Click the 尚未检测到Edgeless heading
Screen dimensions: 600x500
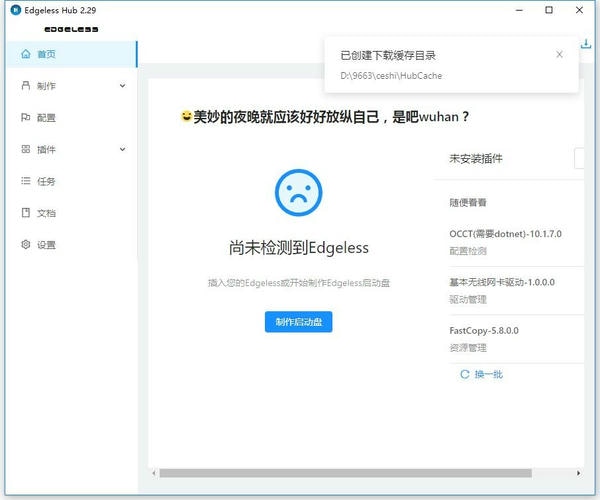[298, 248]
